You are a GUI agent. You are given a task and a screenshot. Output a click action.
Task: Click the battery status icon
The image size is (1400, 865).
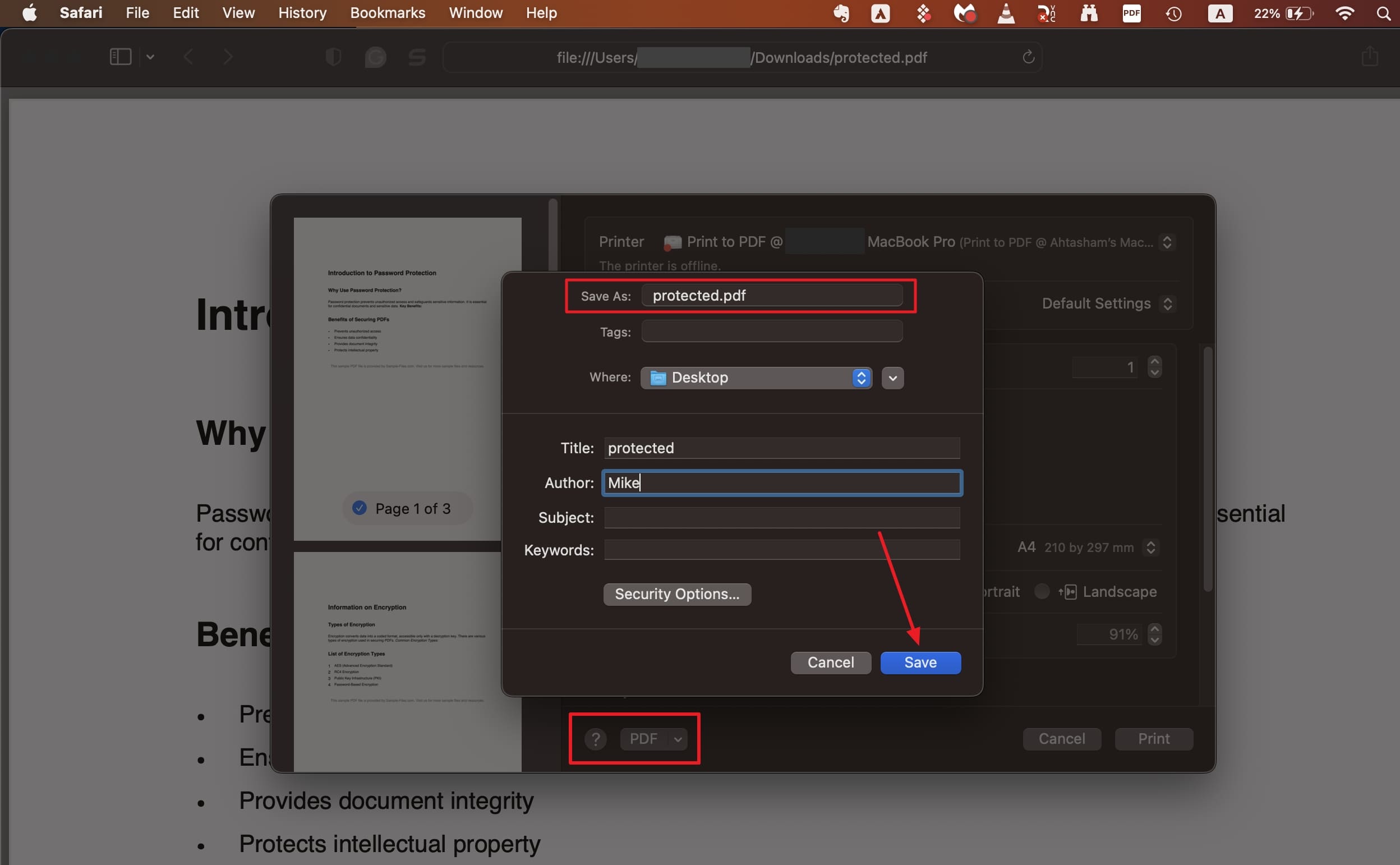(x=1300, y=13)
